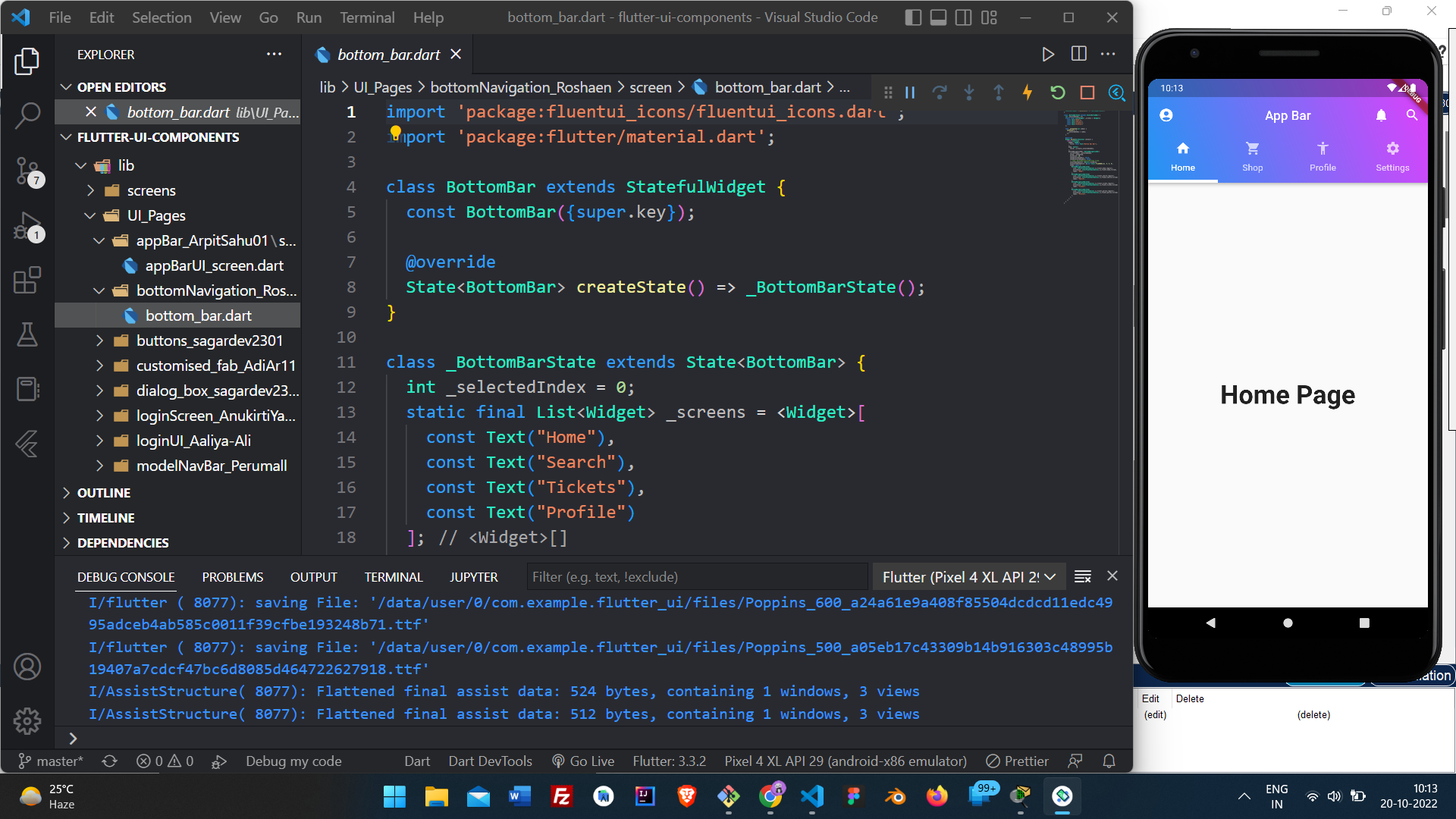Open the Terminal menu
This screenshot has height=819, width=1456.
pos(367,17)
